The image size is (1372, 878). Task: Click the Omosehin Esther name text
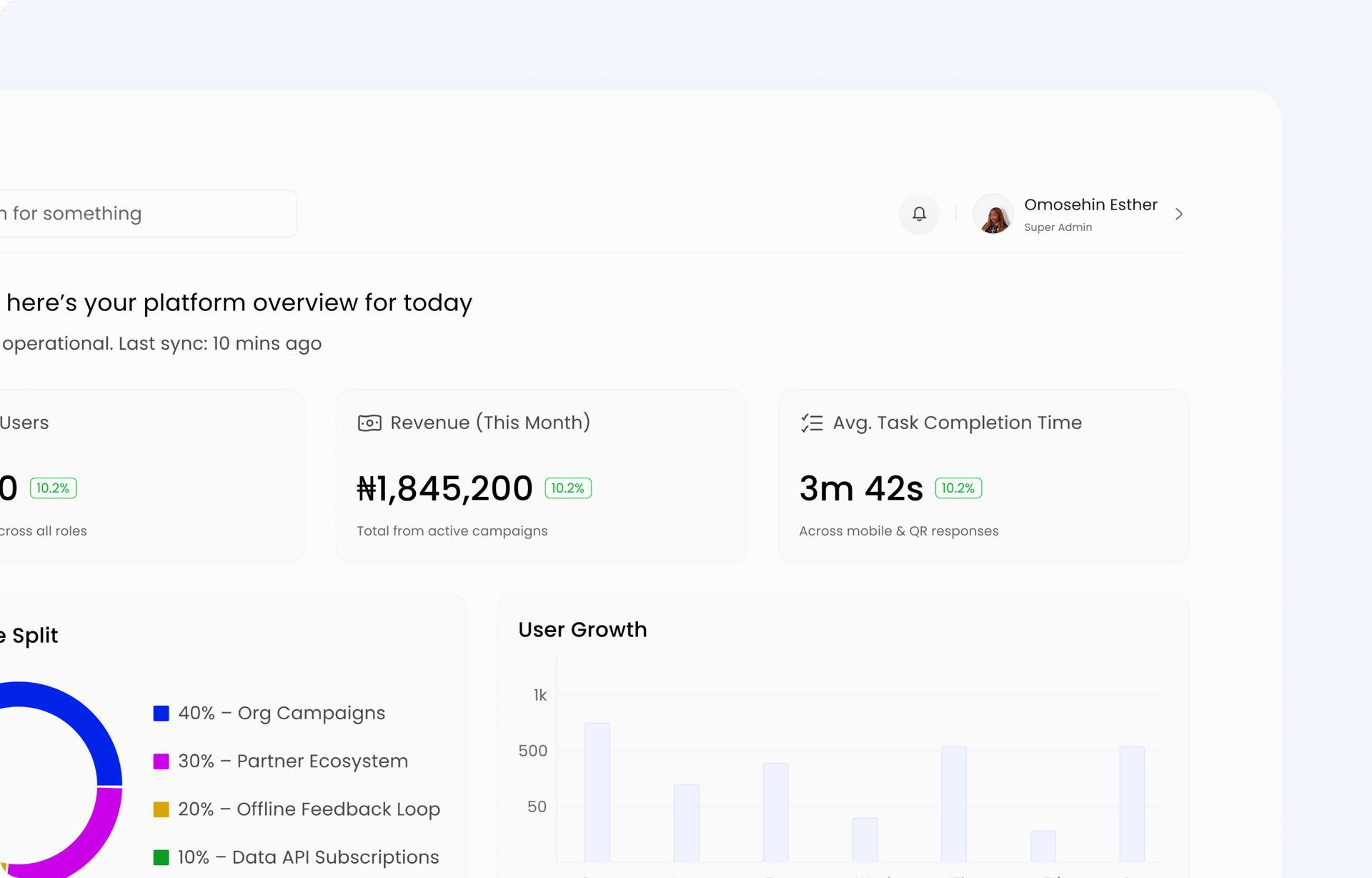tap(1090, 204)
